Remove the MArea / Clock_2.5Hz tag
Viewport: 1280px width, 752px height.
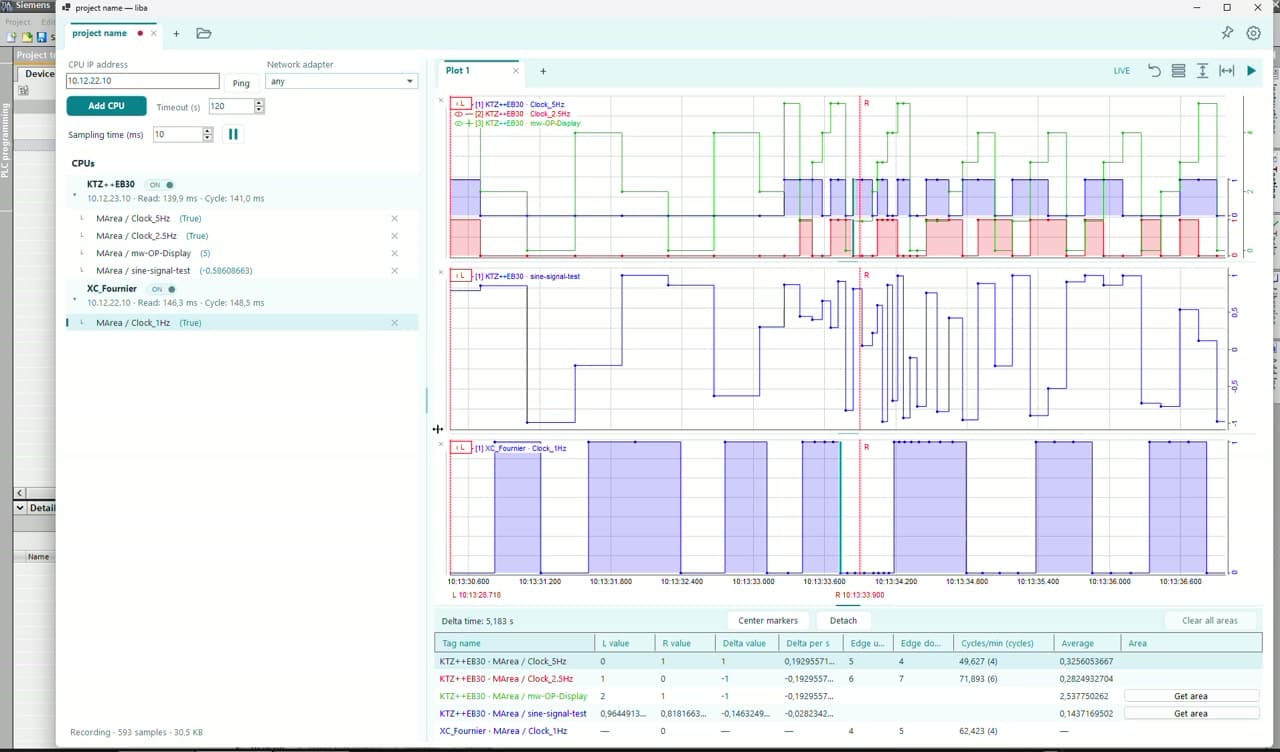click(394, 236)
